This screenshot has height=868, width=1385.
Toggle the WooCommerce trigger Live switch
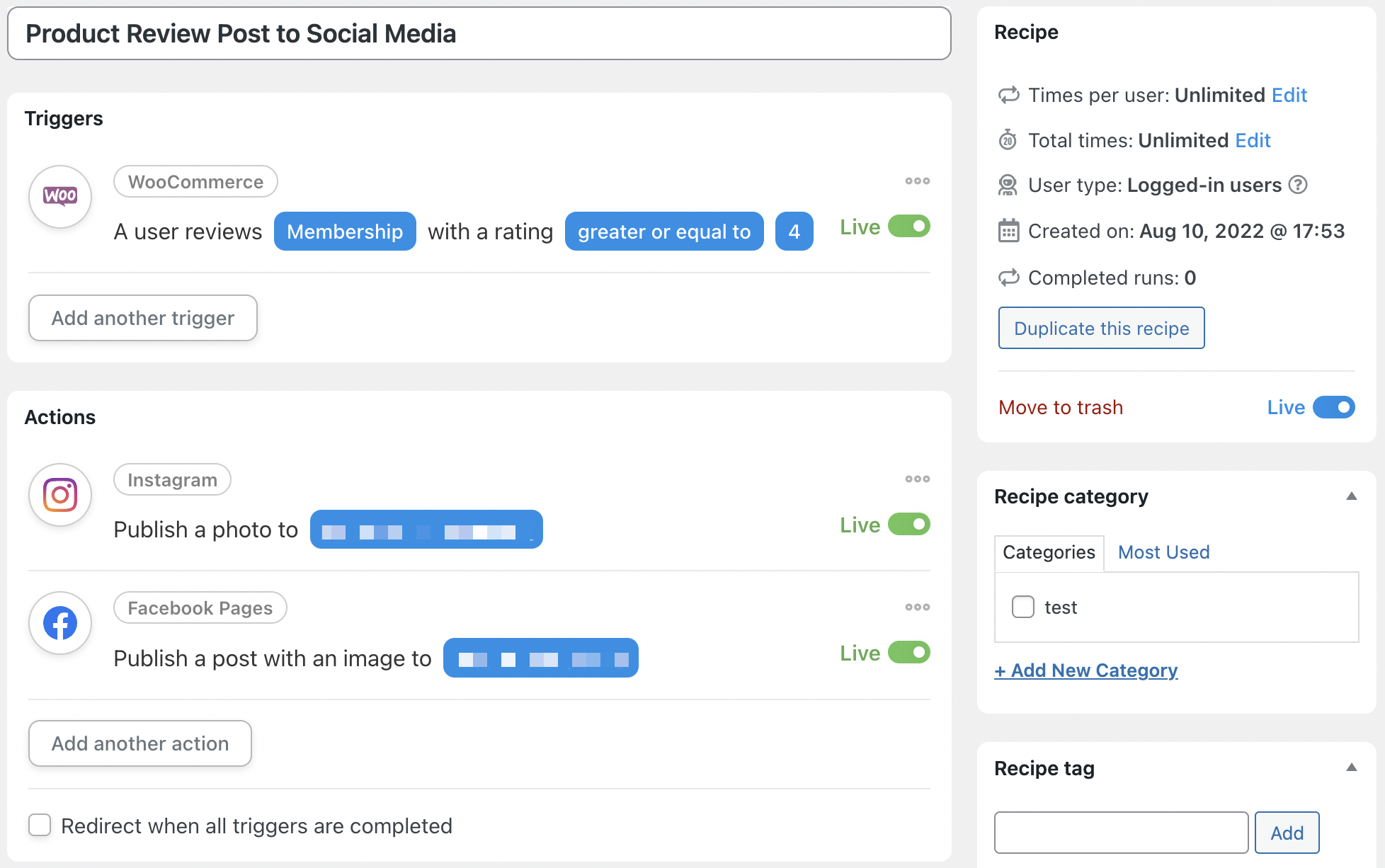909,227
